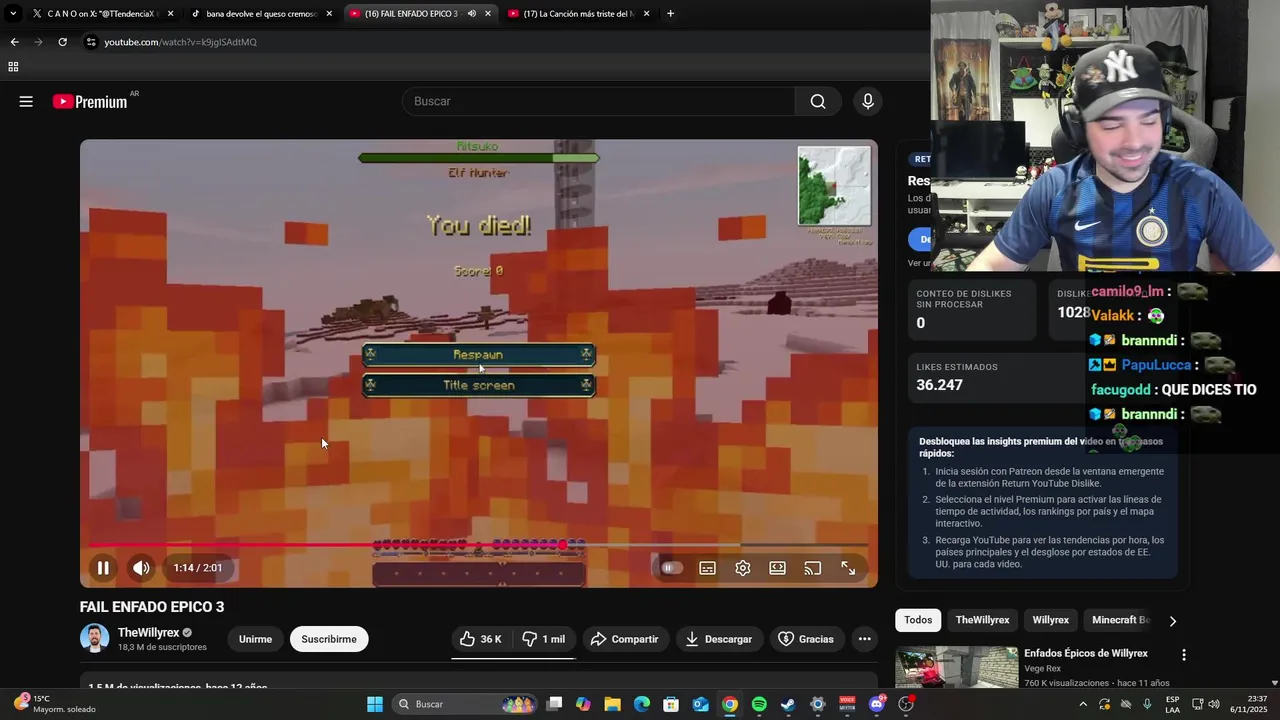
Task: Open Outlook from the taskbar
Action: pos(701,704)
